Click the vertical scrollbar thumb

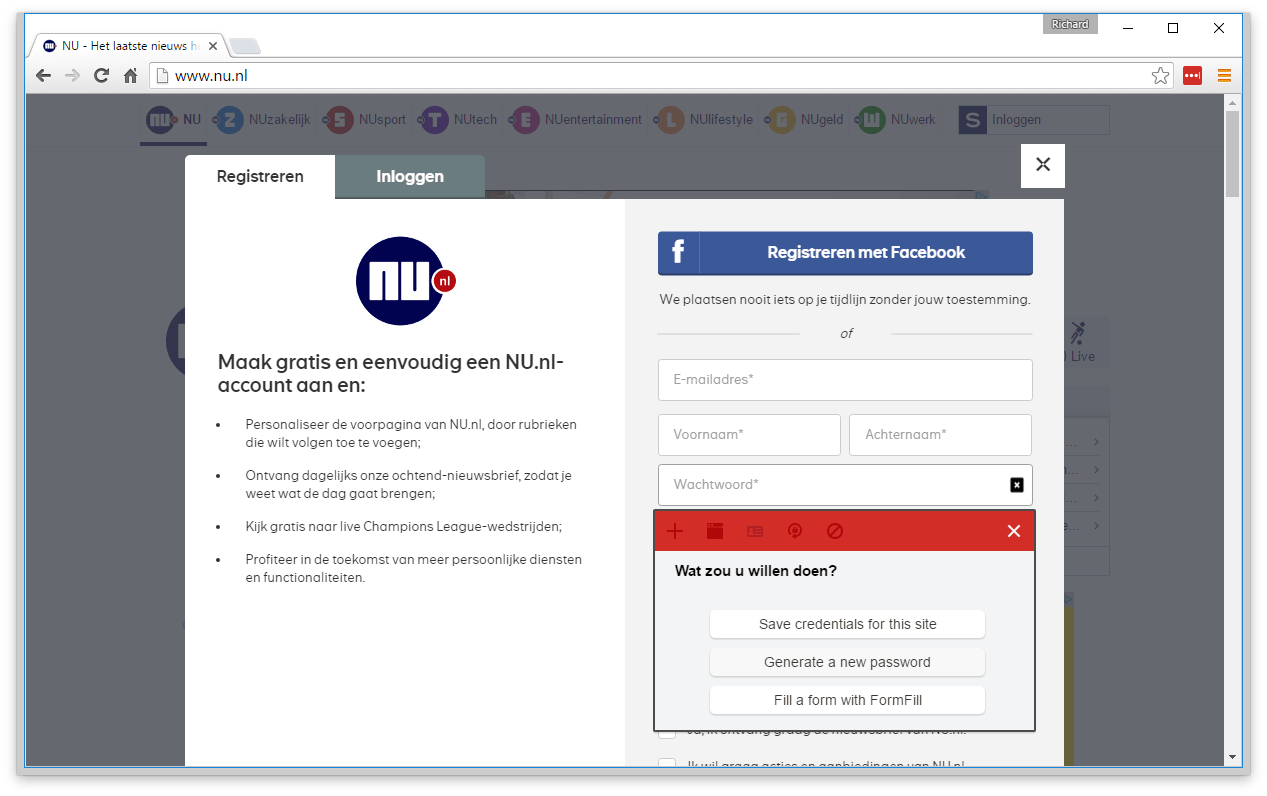[1232, 155]
